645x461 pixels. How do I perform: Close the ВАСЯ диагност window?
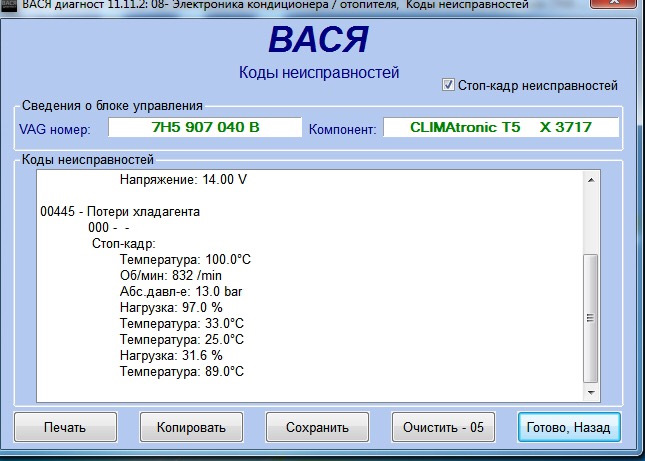click(x=615, y=3)
